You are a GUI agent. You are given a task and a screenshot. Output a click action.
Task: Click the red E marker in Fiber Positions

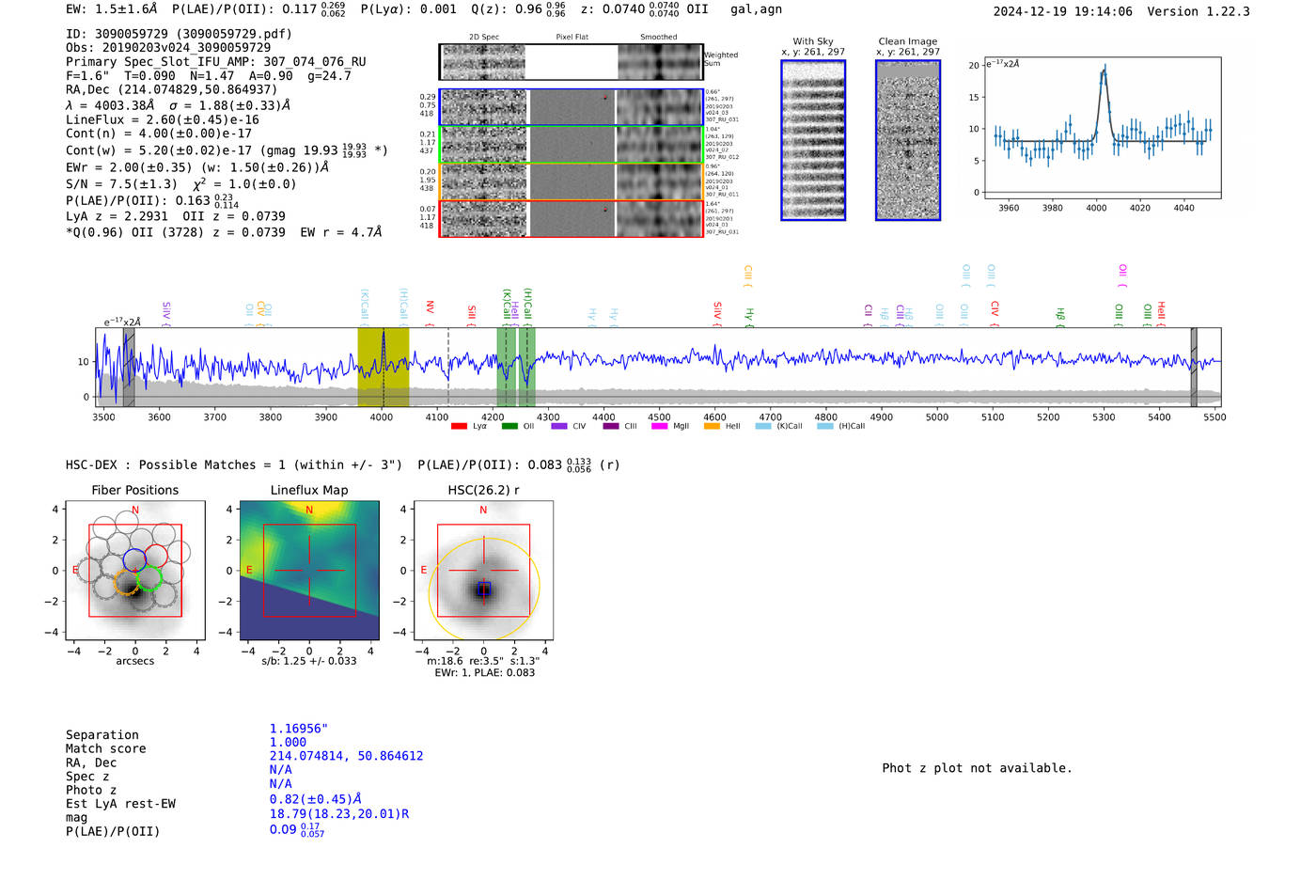[x=76, y=571]
